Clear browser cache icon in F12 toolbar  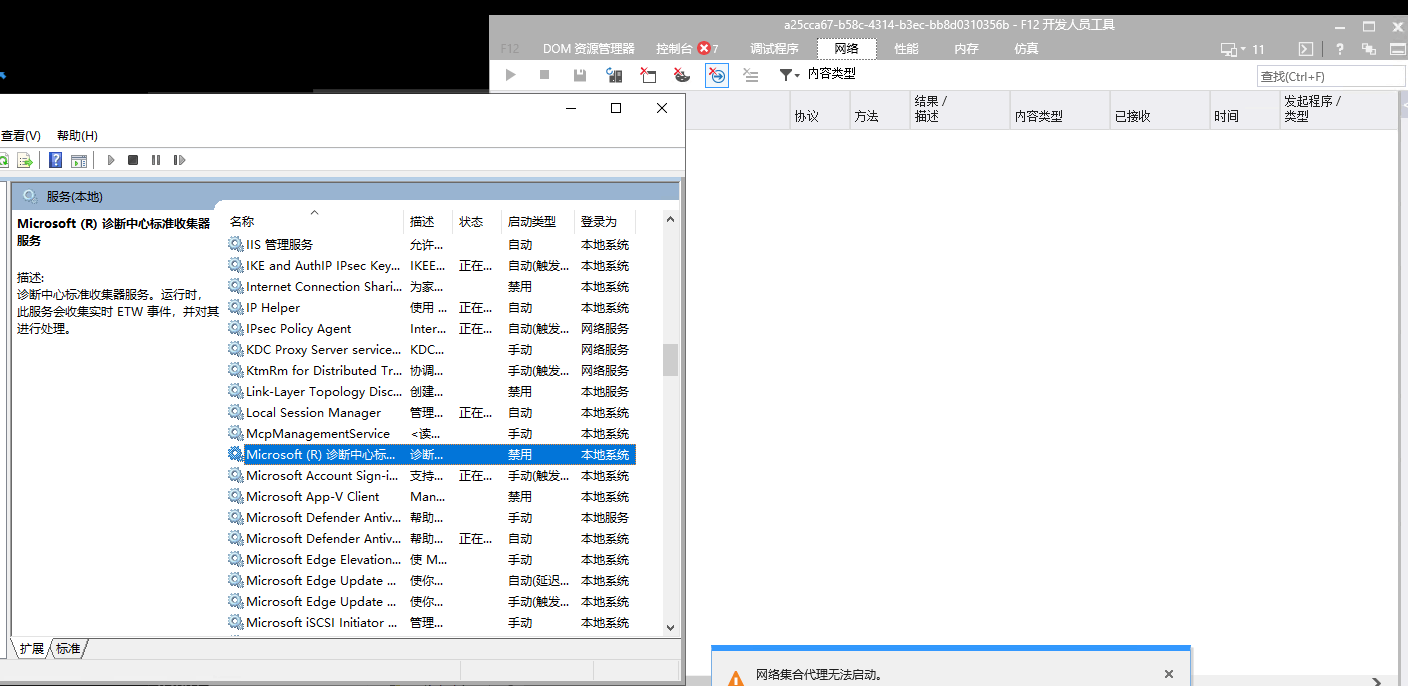click(x=649, y=75)
